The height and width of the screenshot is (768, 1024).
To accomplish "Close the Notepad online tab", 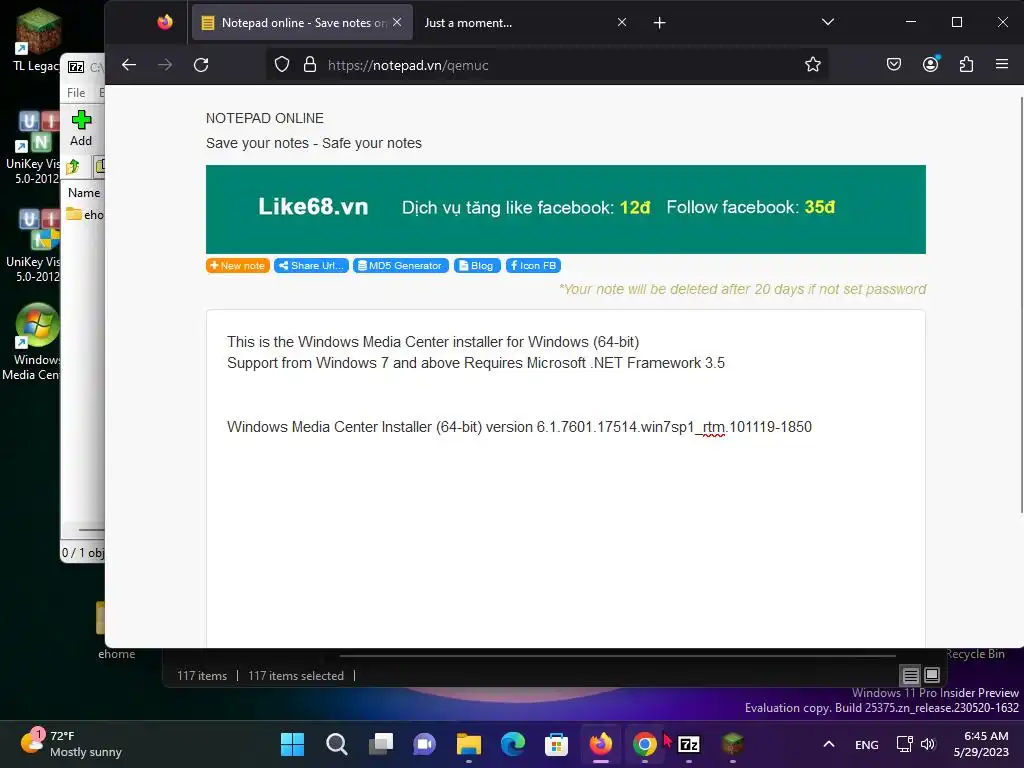I will tap(397, 22).
